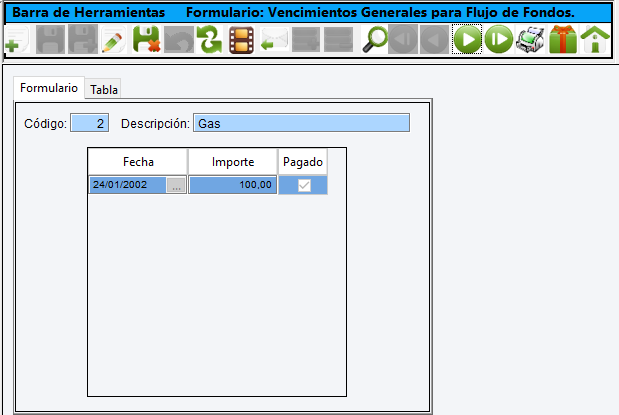This screenshot has height=415, width=619.
Task: Click the green refresh arrows icon
Action: click(210, 39)
